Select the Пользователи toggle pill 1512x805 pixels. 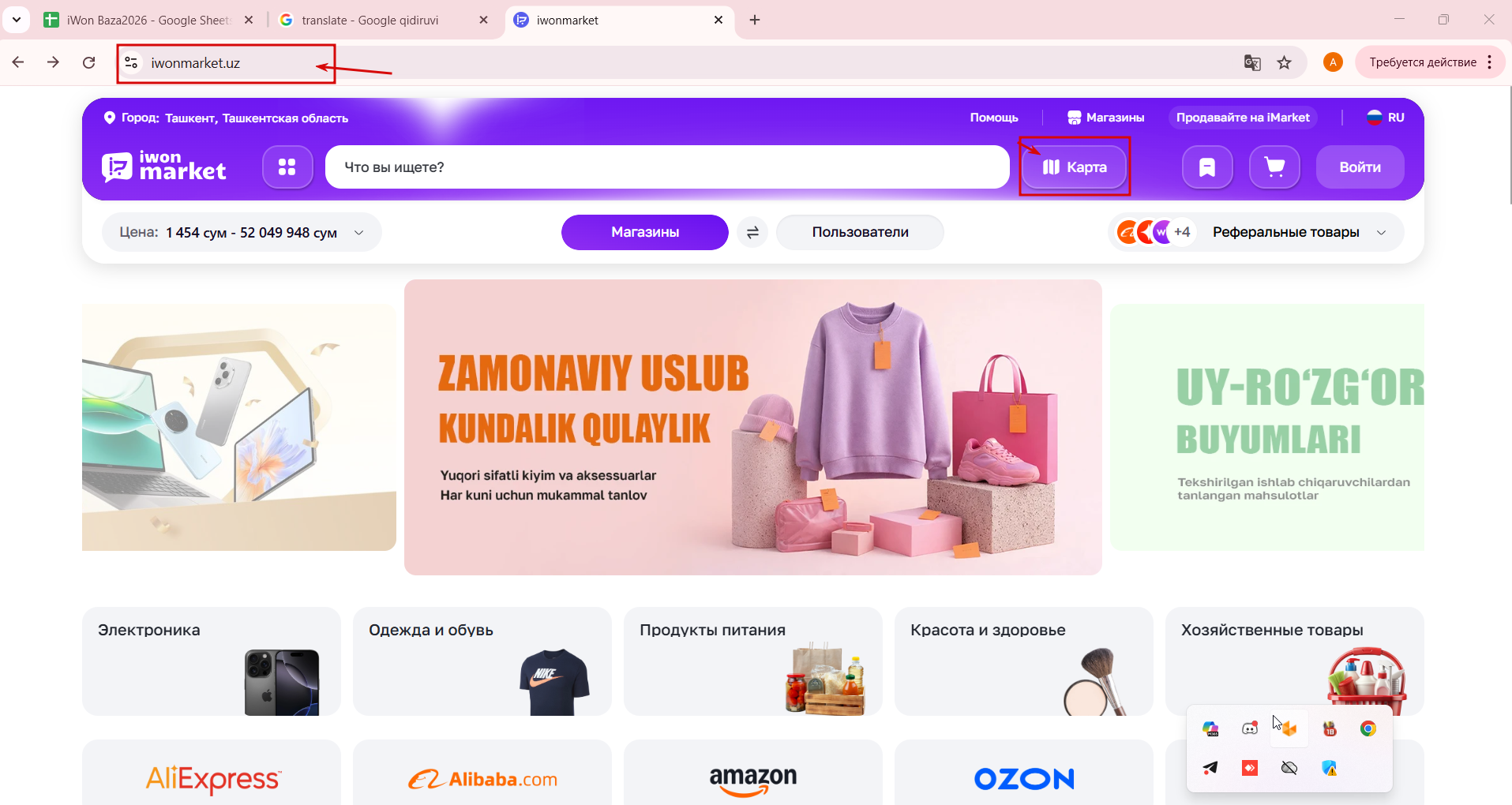(x=860, y=232)
